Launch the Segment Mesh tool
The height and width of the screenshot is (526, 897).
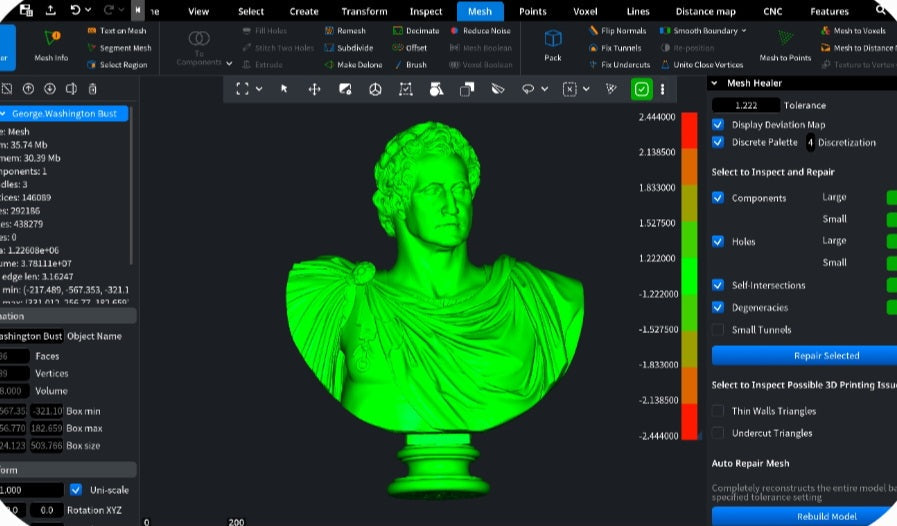(119, 48)
